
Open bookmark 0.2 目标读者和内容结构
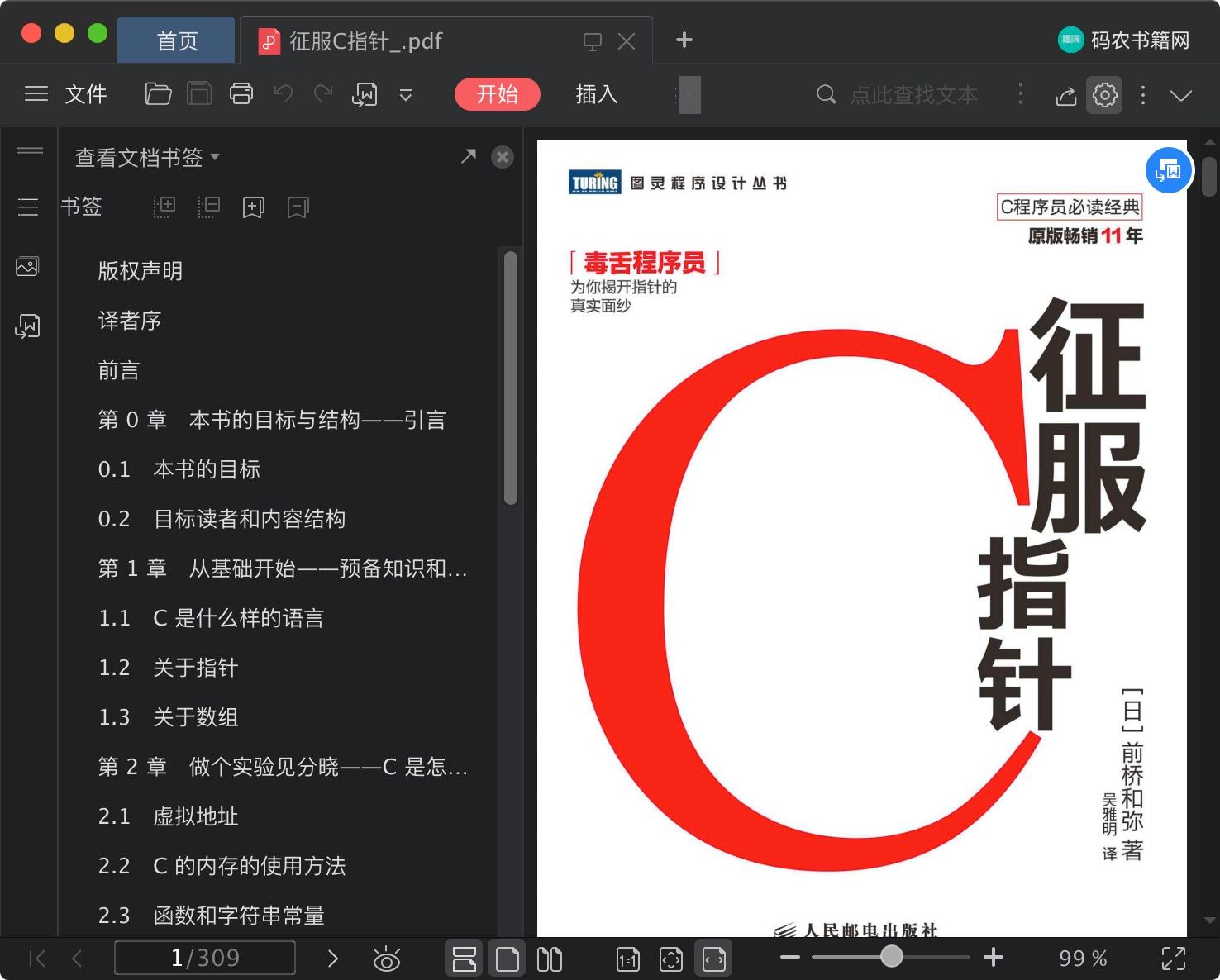pos(222,519)
